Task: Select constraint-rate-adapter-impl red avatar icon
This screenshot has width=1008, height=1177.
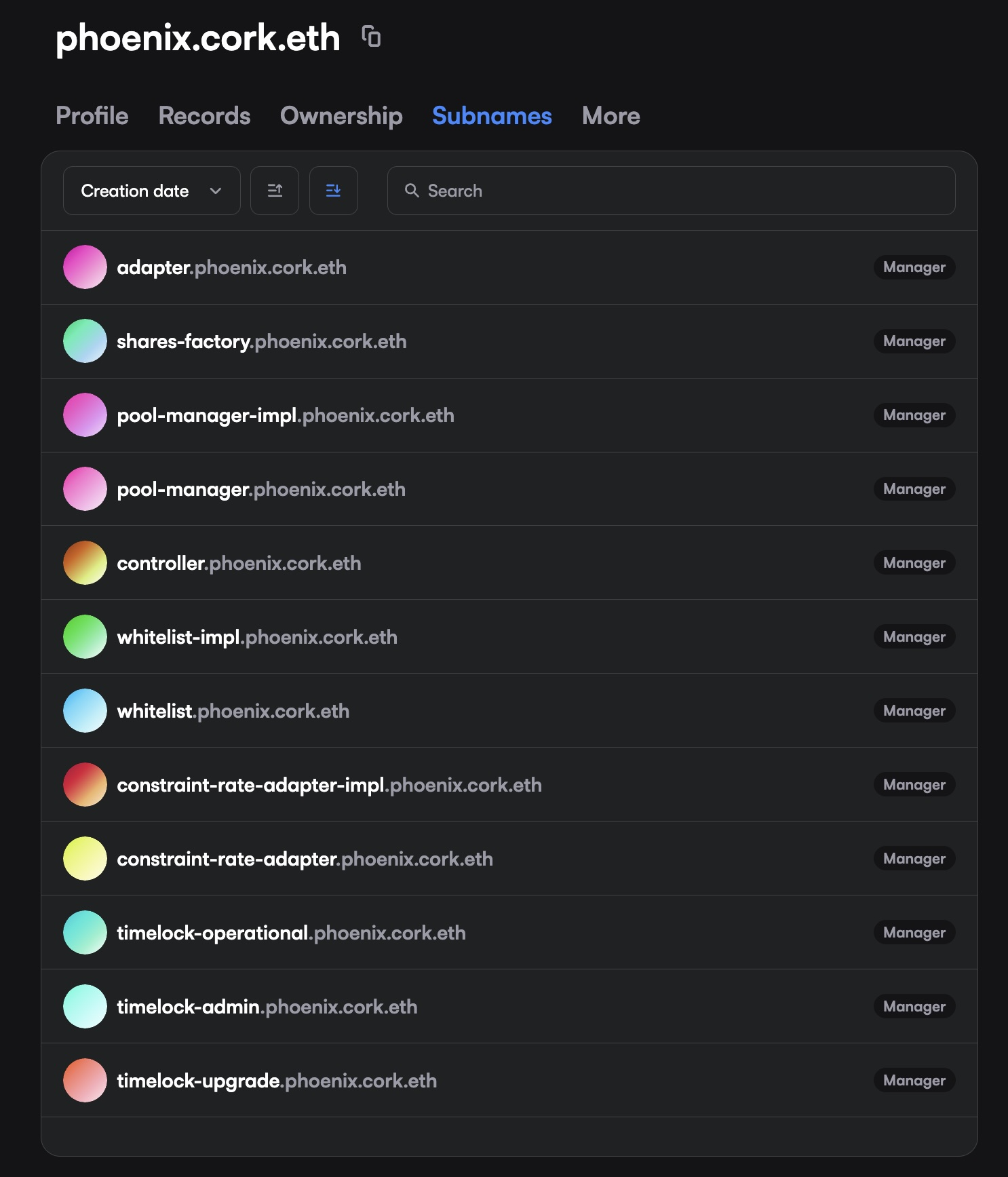Action: pos(85,785)
